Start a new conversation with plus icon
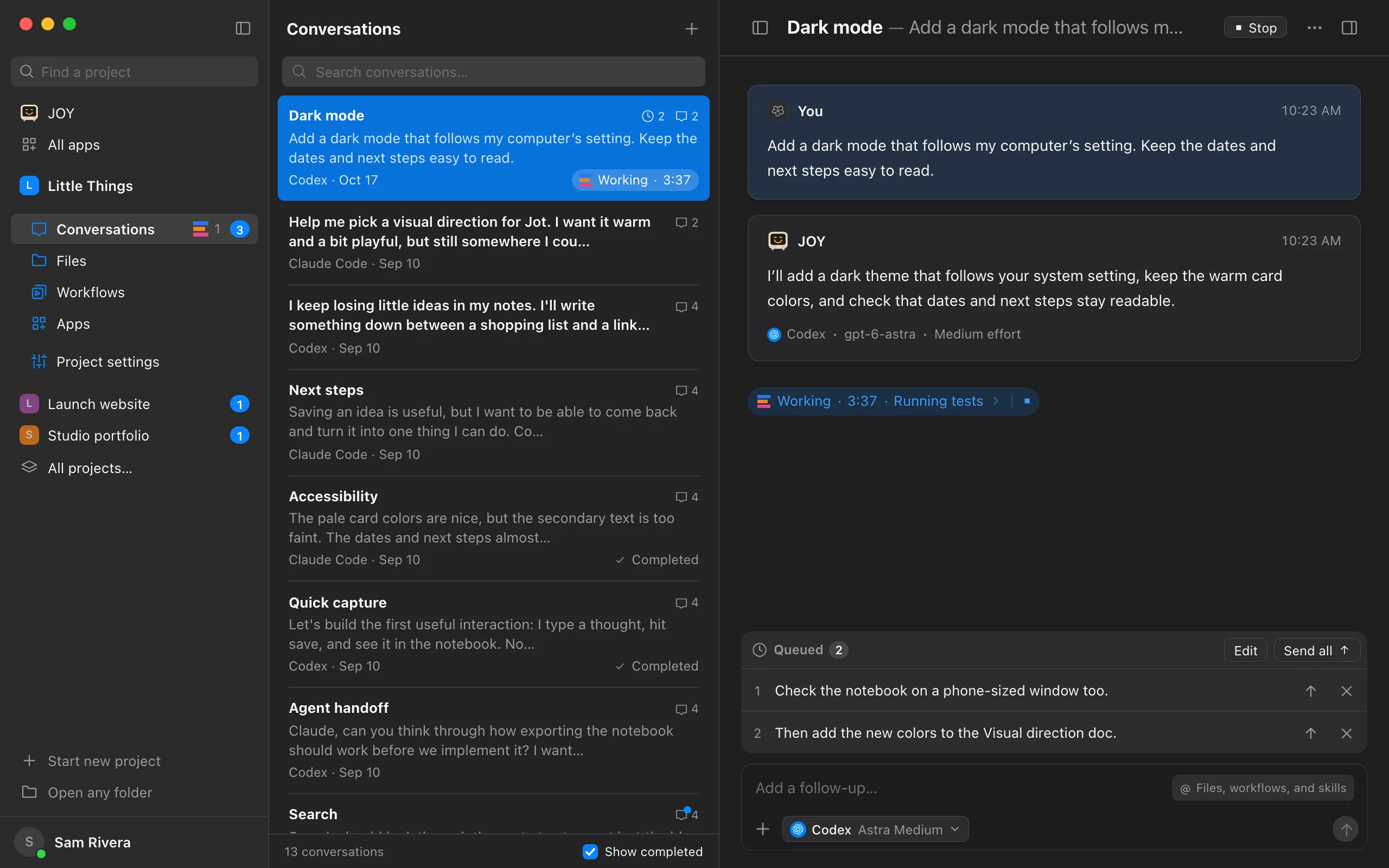This screenshot has width=1389, height=868. coord(692,29)
